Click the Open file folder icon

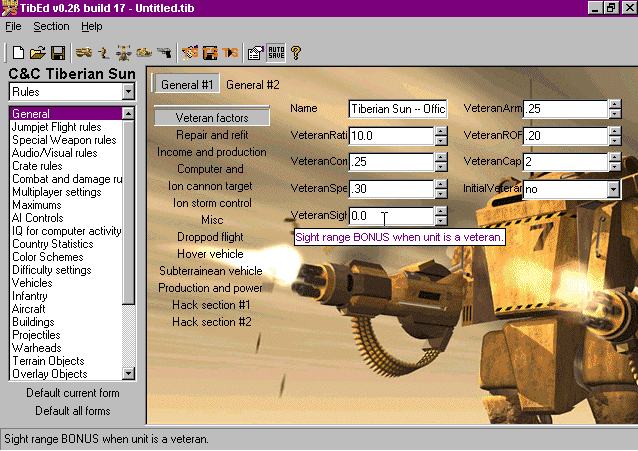click(38, 53)
